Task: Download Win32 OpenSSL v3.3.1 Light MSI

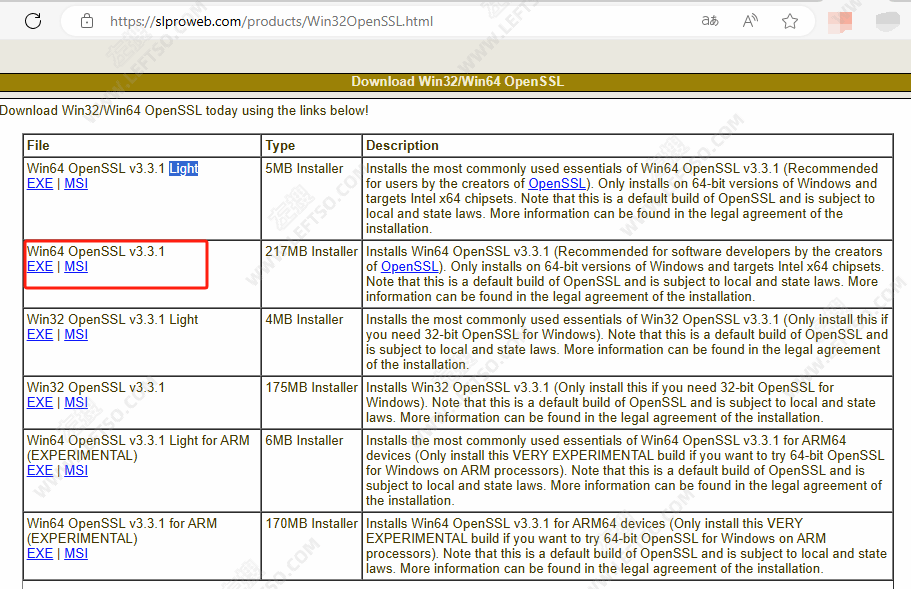Action: click(76, 335)
